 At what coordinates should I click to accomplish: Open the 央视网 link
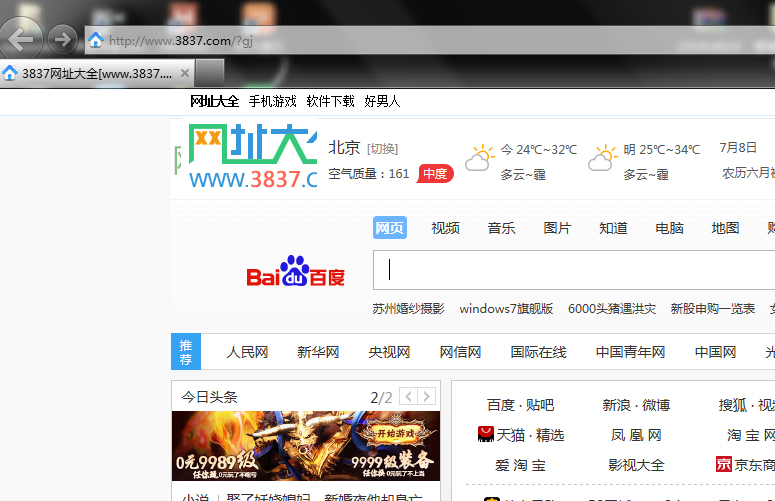(x=389, y=352)
